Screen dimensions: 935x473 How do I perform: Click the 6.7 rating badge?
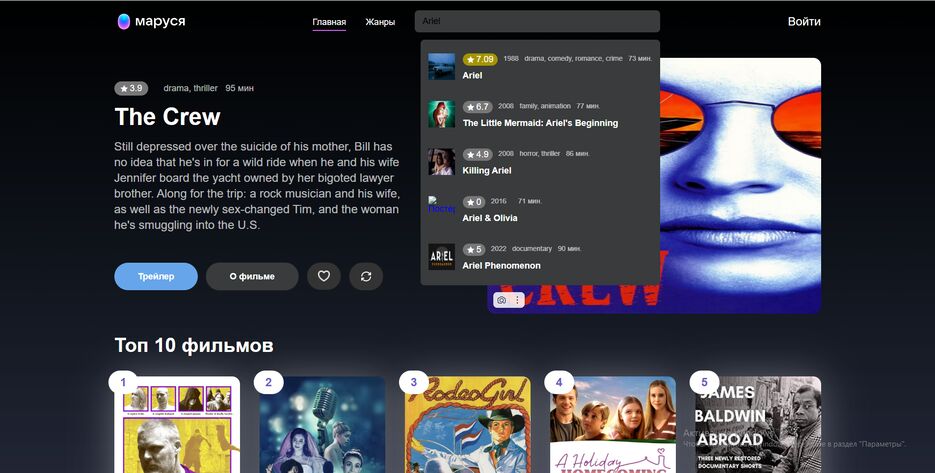point(478,107)
